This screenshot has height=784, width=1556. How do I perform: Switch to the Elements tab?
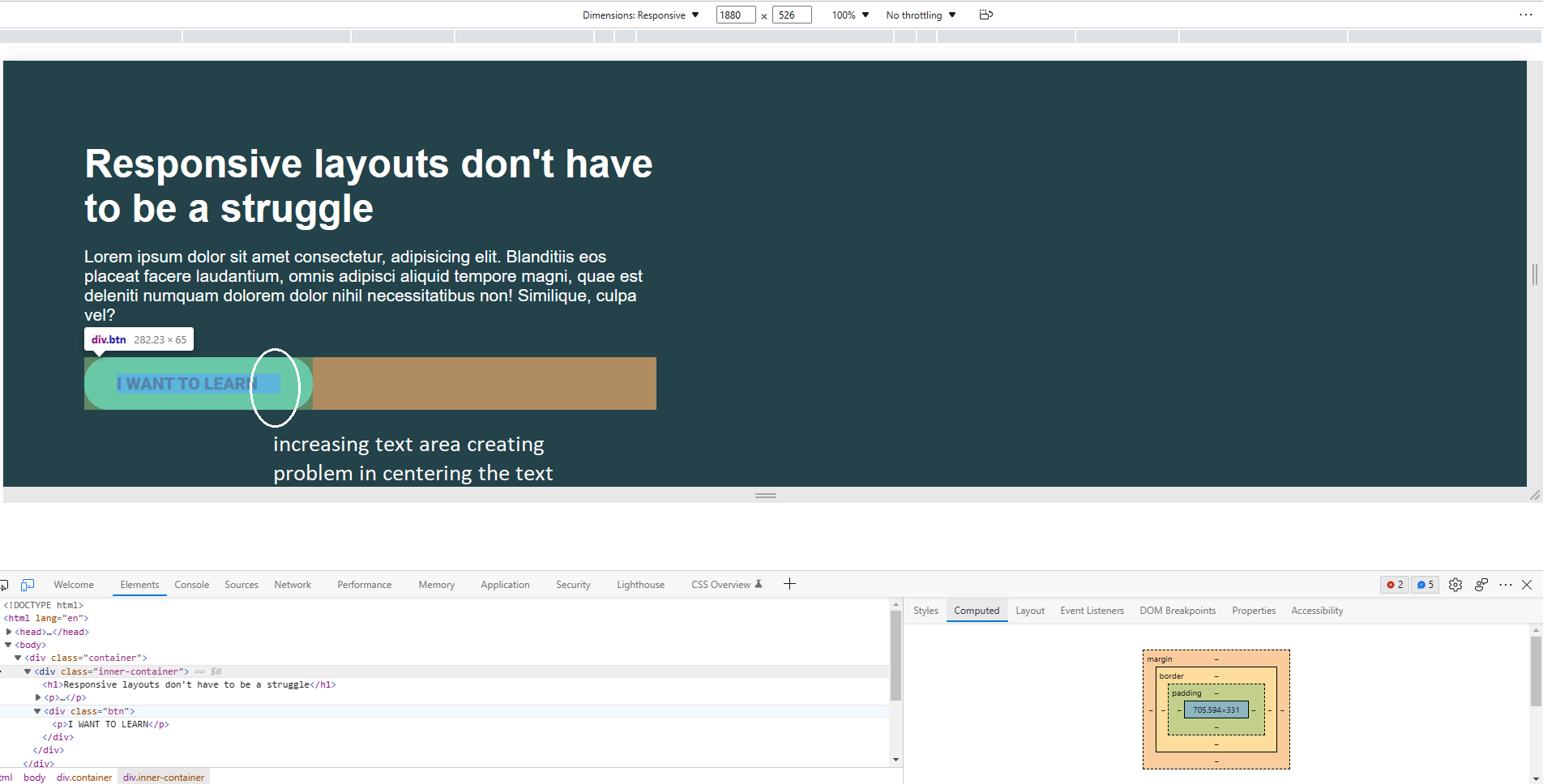[139, 585]
